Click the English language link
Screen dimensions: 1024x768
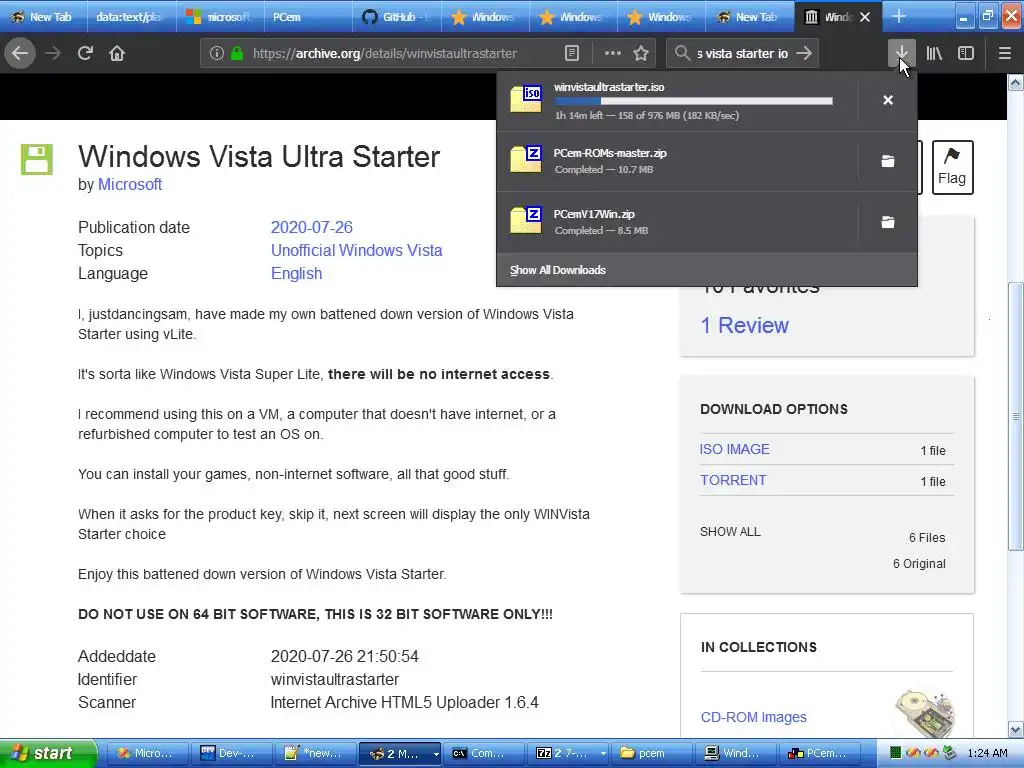296,273
